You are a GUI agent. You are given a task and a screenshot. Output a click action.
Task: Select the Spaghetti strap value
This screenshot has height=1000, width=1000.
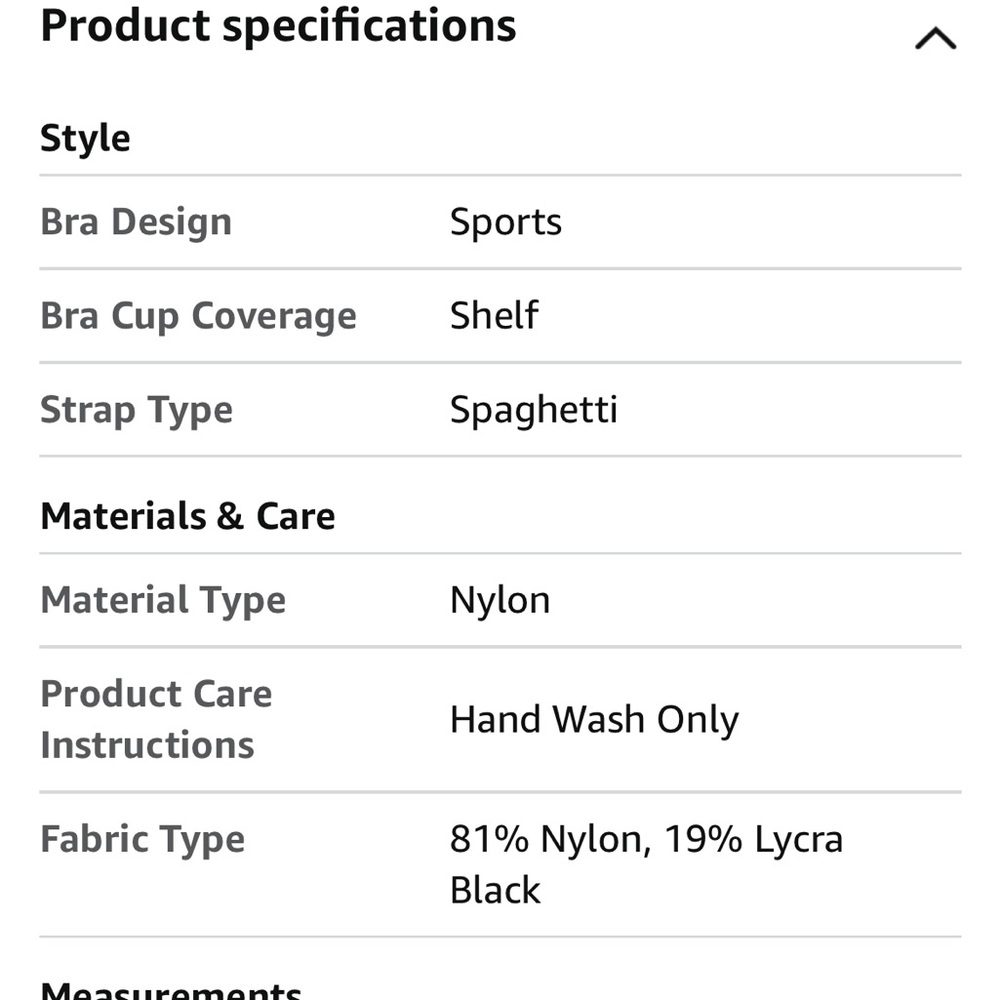533,410
